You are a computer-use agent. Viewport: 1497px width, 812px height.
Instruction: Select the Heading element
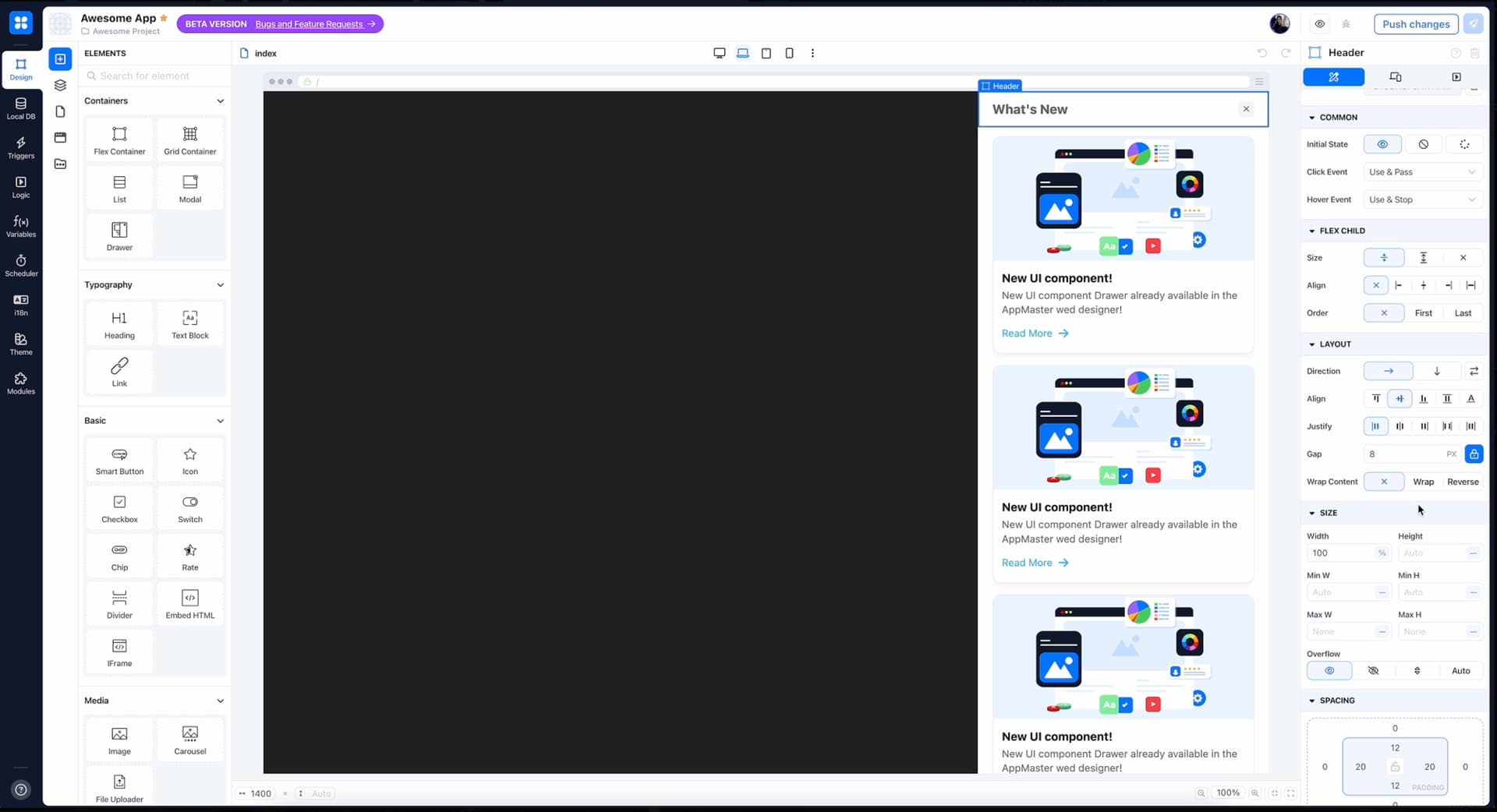(119, 325)
